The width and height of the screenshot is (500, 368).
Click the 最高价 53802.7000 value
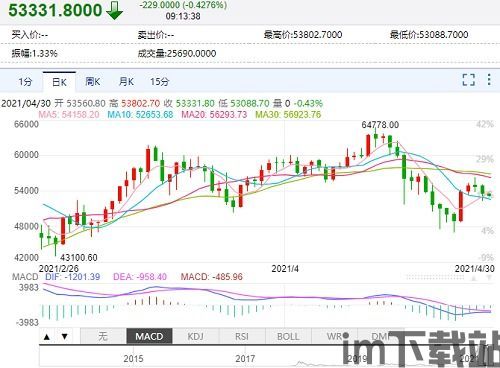[x=317, y=34]
